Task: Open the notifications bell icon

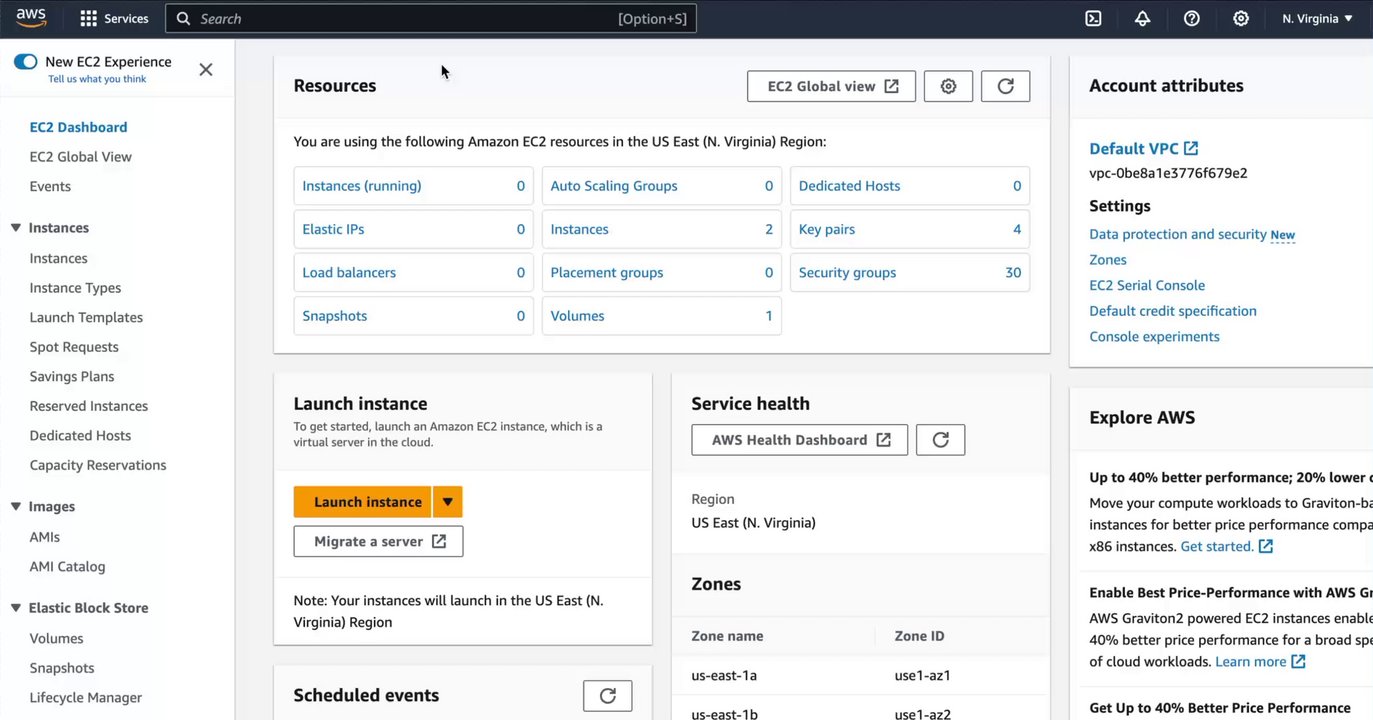Action: [x=1142, y=18]
